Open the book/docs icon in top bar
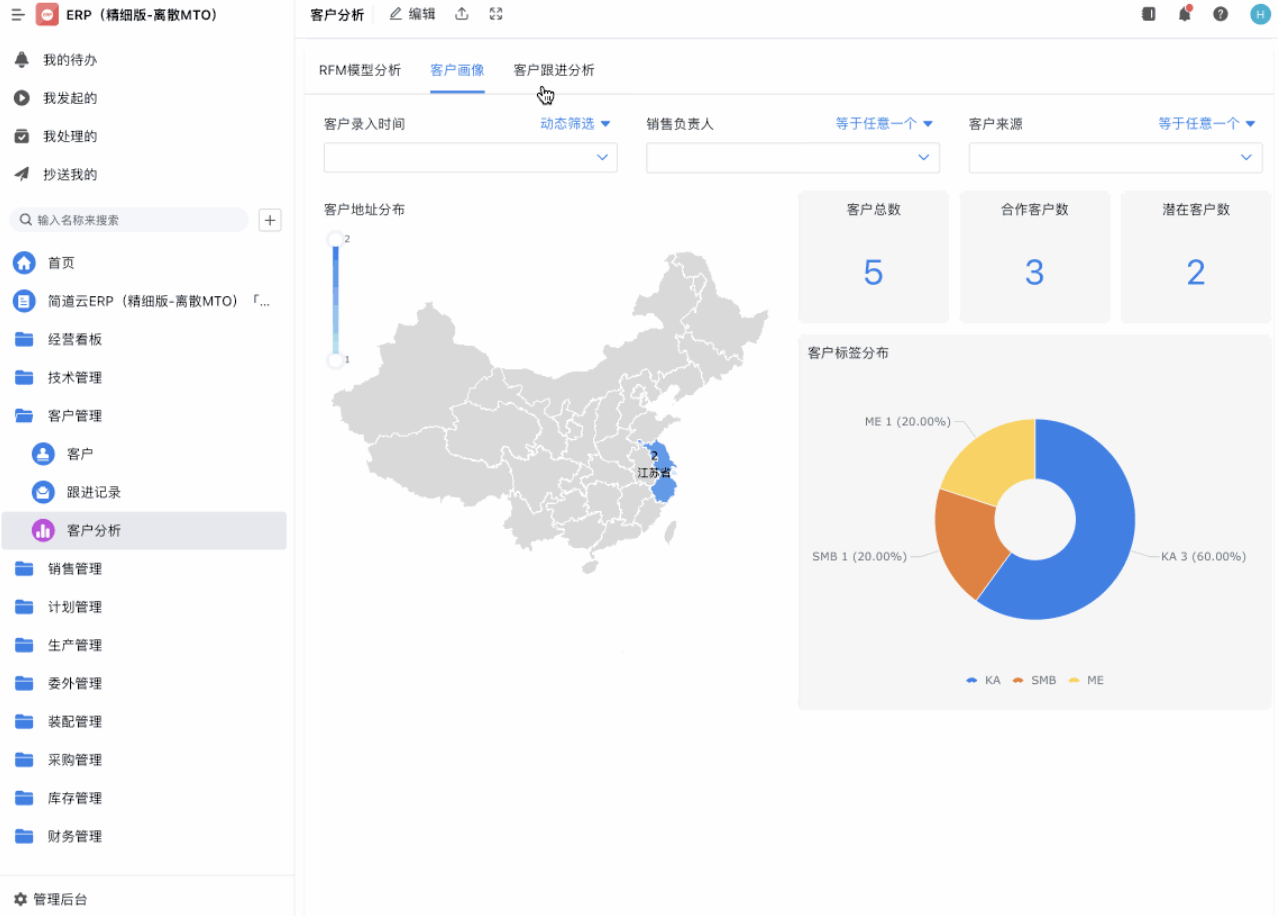 [x=1148, y=14]
